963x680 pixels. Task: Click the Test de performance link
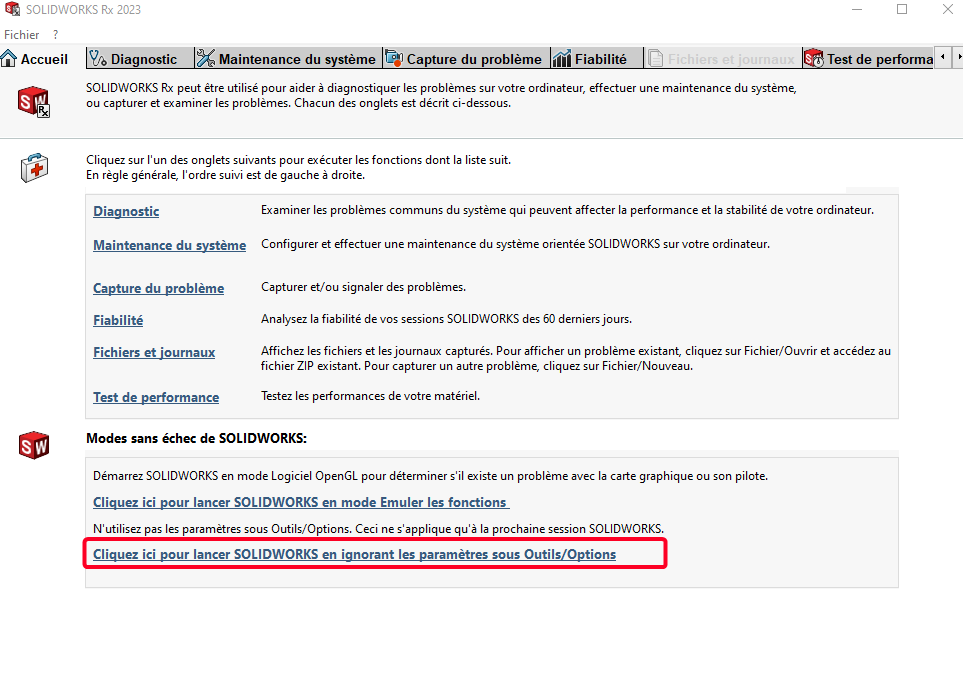156,397
